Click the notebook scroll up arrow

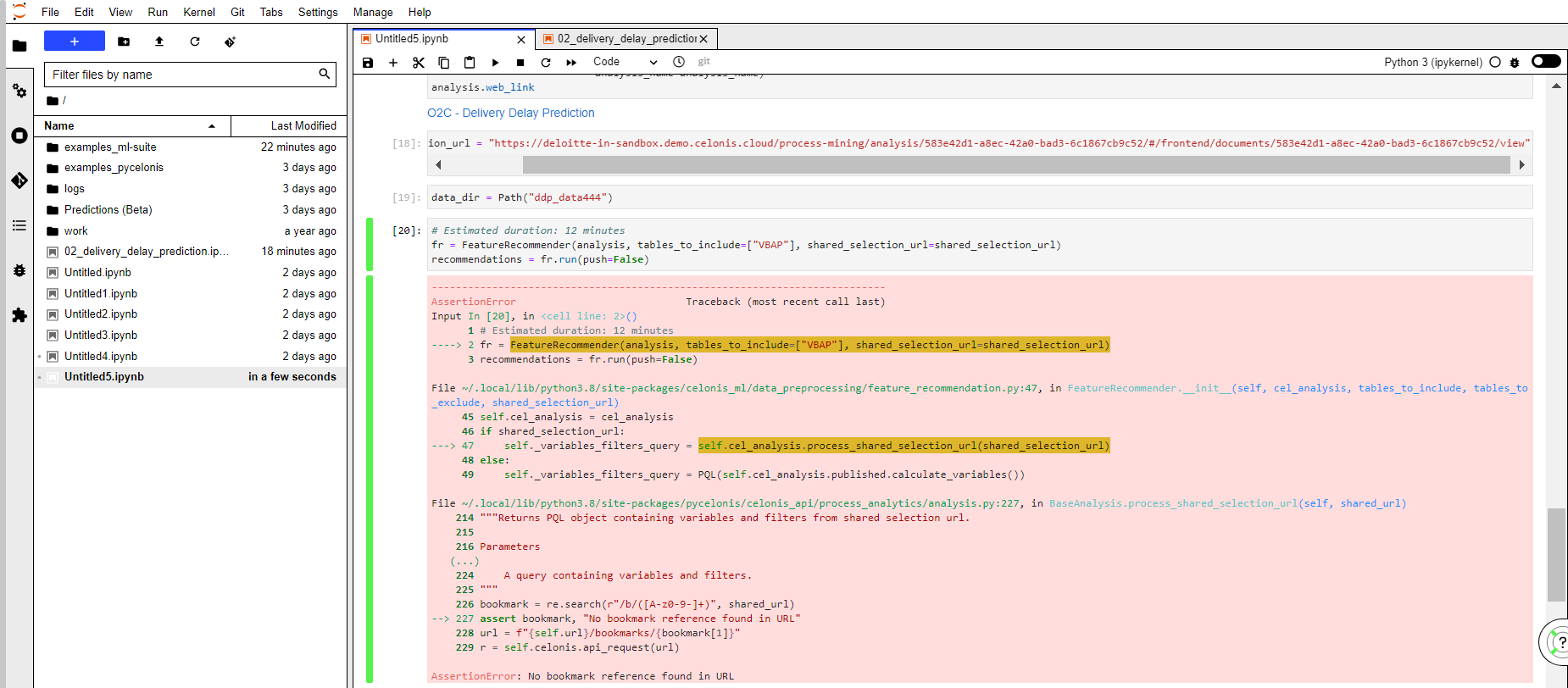pos(1556,86)
